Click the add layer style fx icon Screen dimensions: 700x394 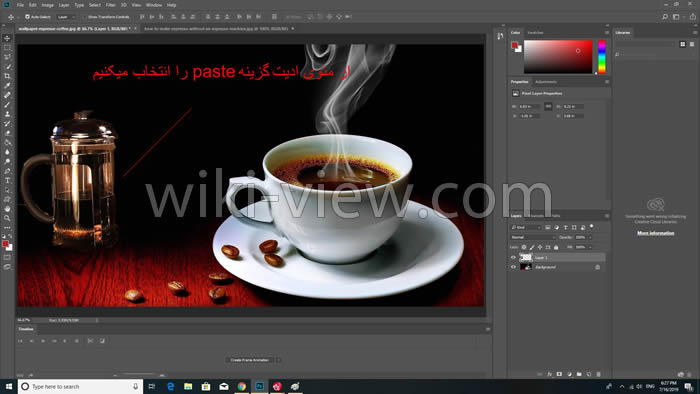(x=550, y=374)
